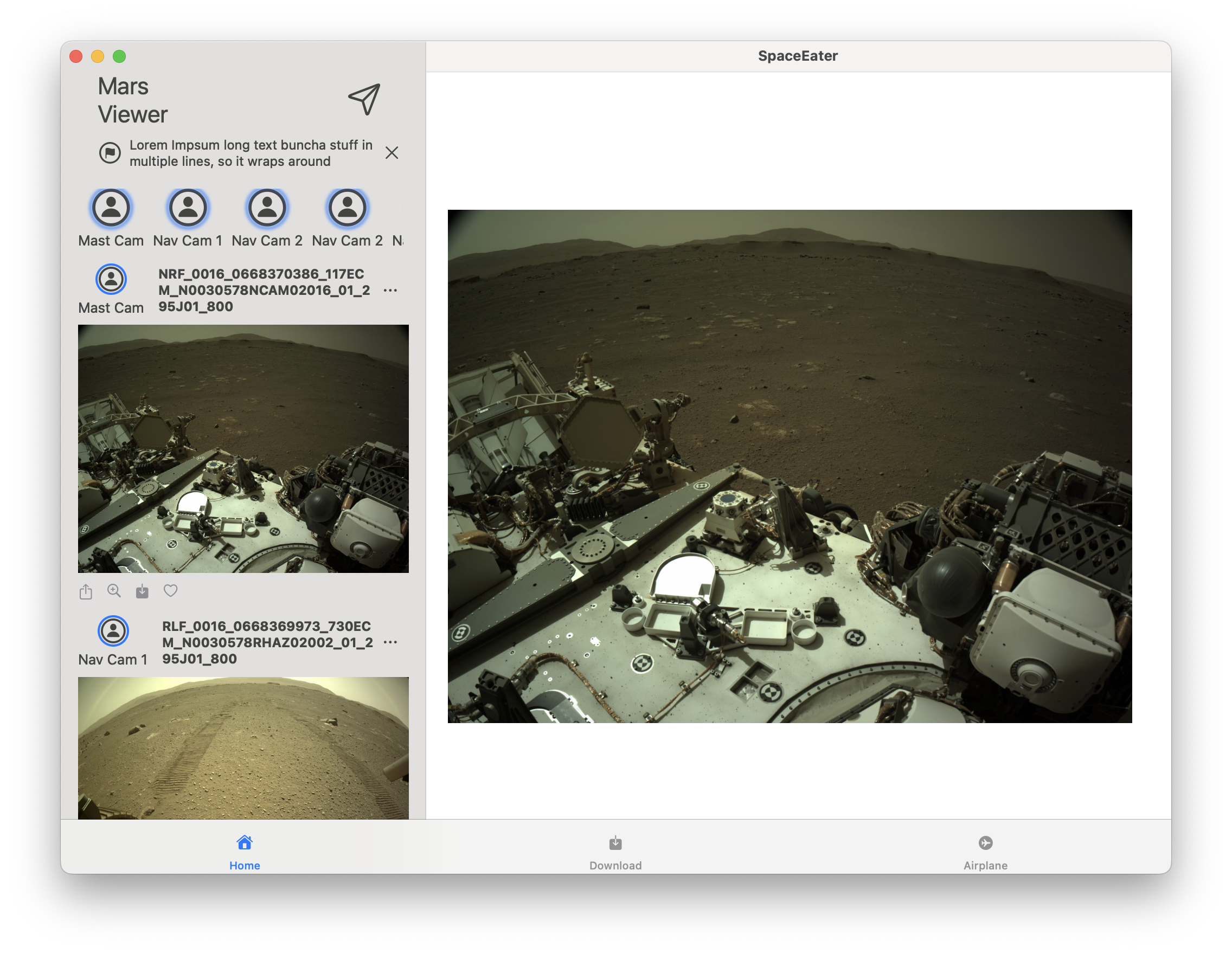Open the Airplane mode section
Image resolution: width=1232 pixels, height=954 pixels.
986,849
